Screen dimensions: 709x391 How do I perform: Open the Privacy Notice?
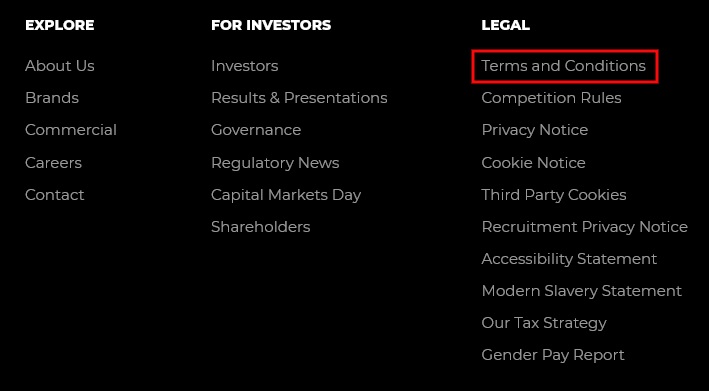point(535,130)
